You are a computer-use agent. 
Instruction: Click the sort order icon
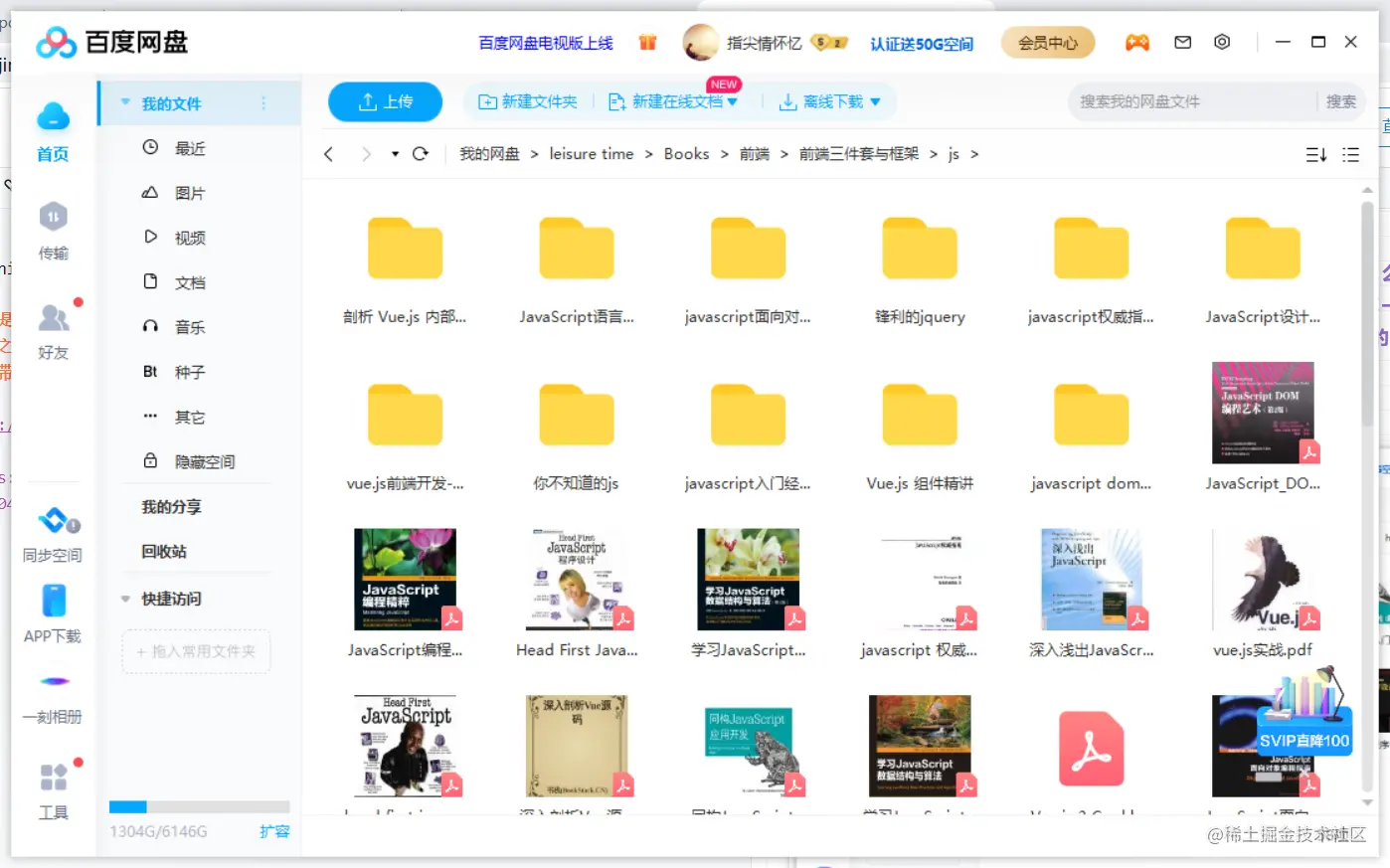point(1315,154)
